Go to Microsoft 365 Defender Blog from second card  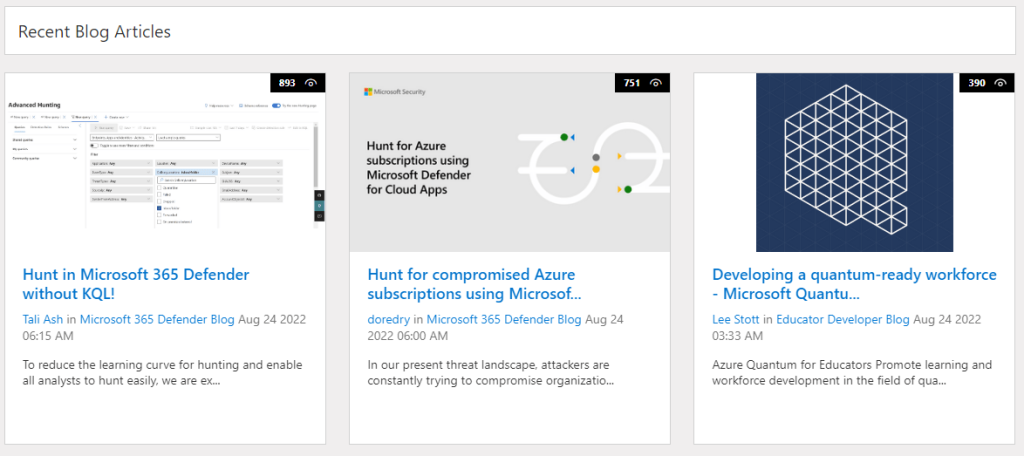pyautogui.click(x=504, y=319)
